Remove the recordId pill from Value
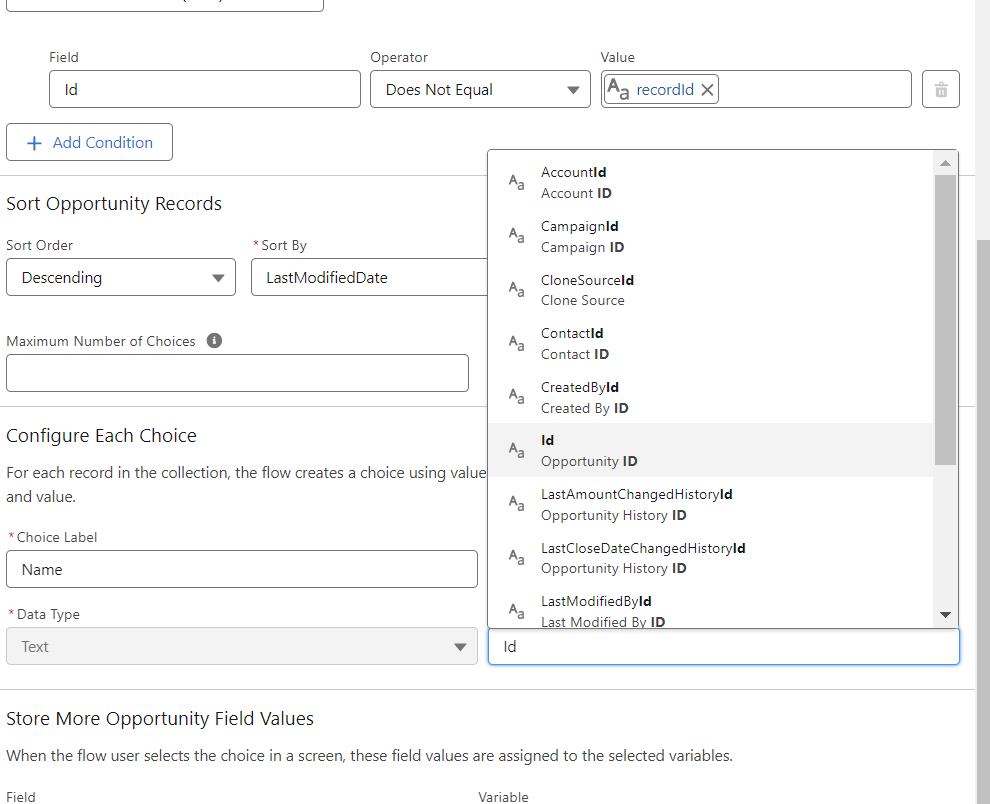The image size is (990, 804). tap(708, 90)
